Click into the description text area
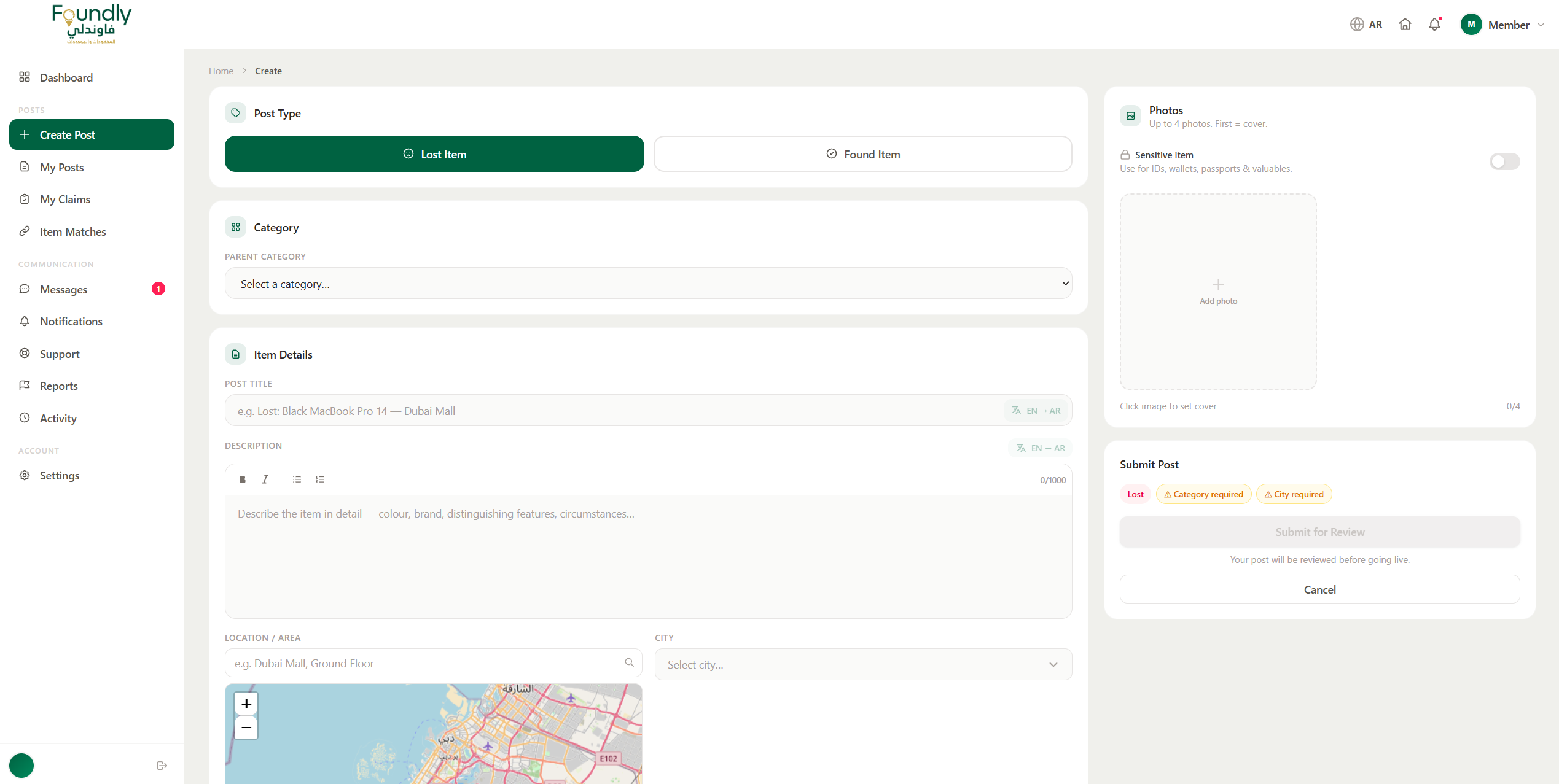Screen dimensions: 1559x784 click(x=648, y=556)
